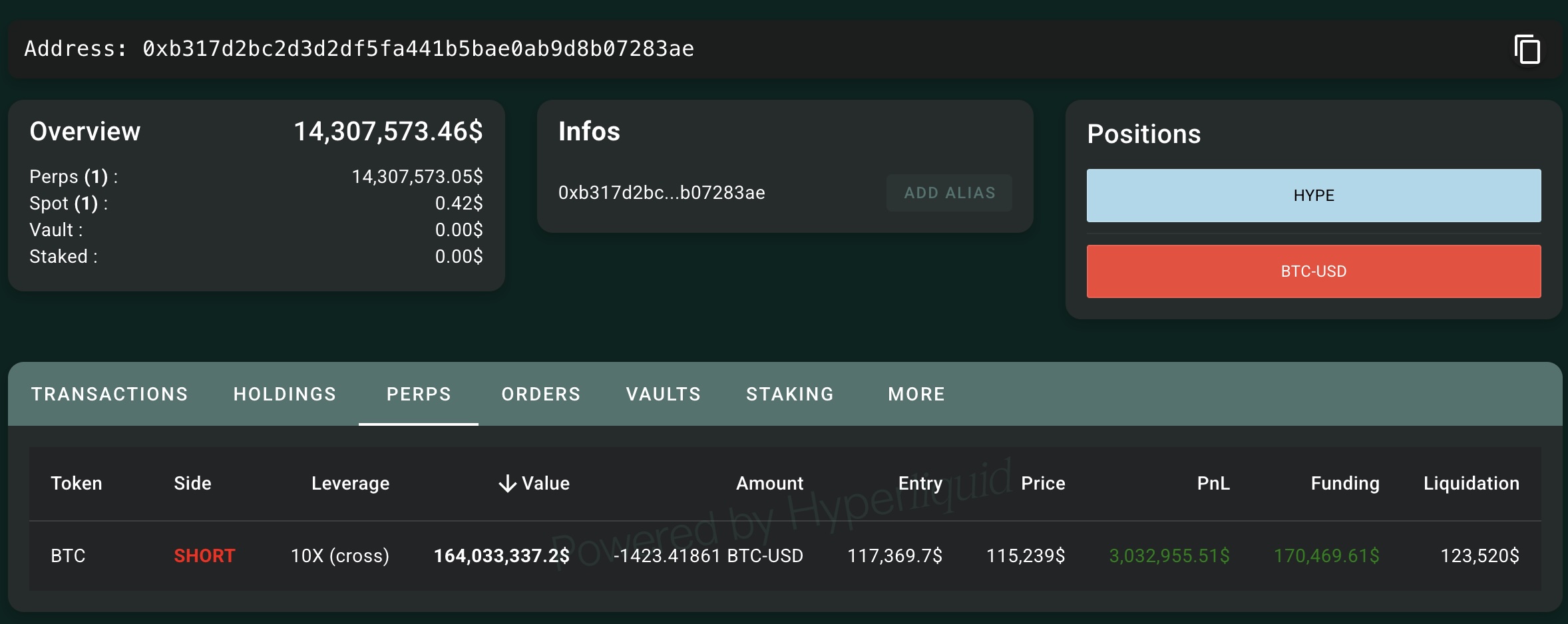Select the PERPS tab
Image resolution: width=1568 pixels, height=624 pixels.
click(419, 394)
